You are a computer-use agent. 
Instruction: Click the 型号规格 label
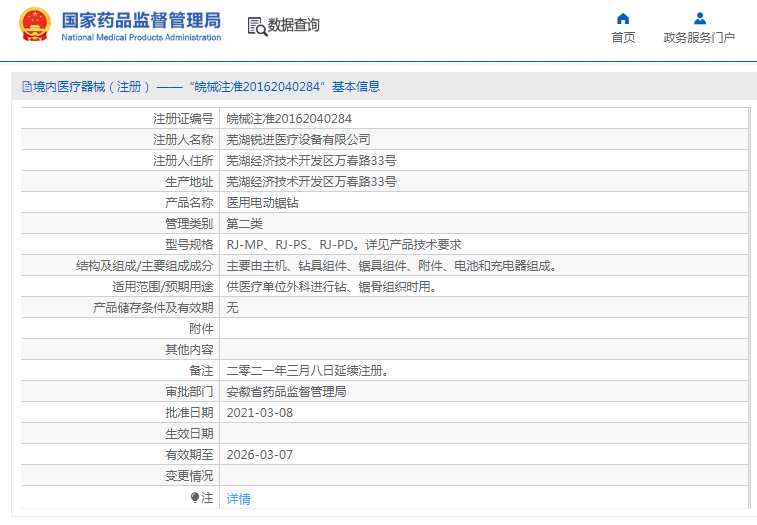pos(189,245)
